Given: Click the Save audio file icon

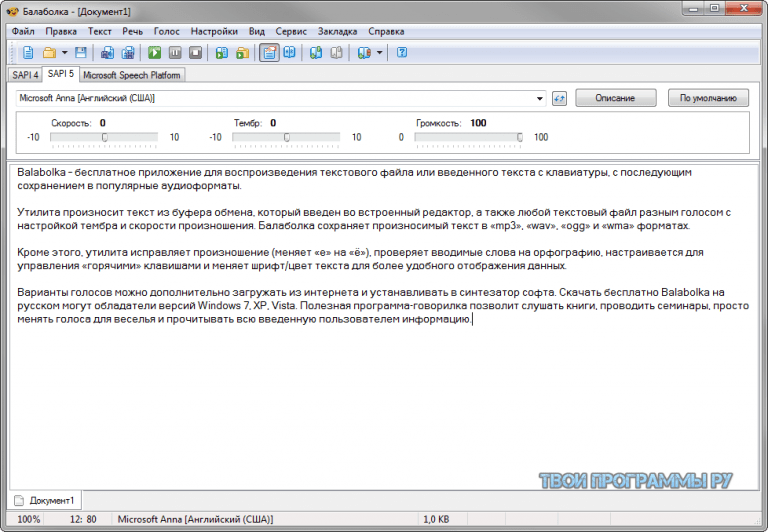Looking at the screenshot, I should [x=108, y=52].
